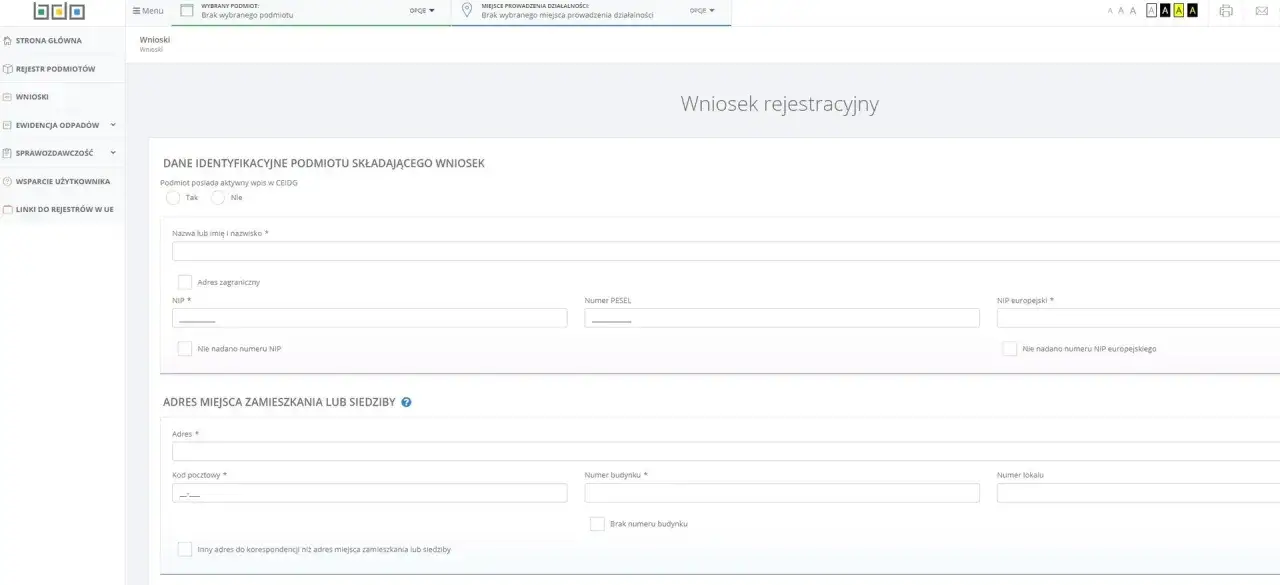
Task: Open 'Linki do rejestrów w UE'
Action: [x=64, y=210]
